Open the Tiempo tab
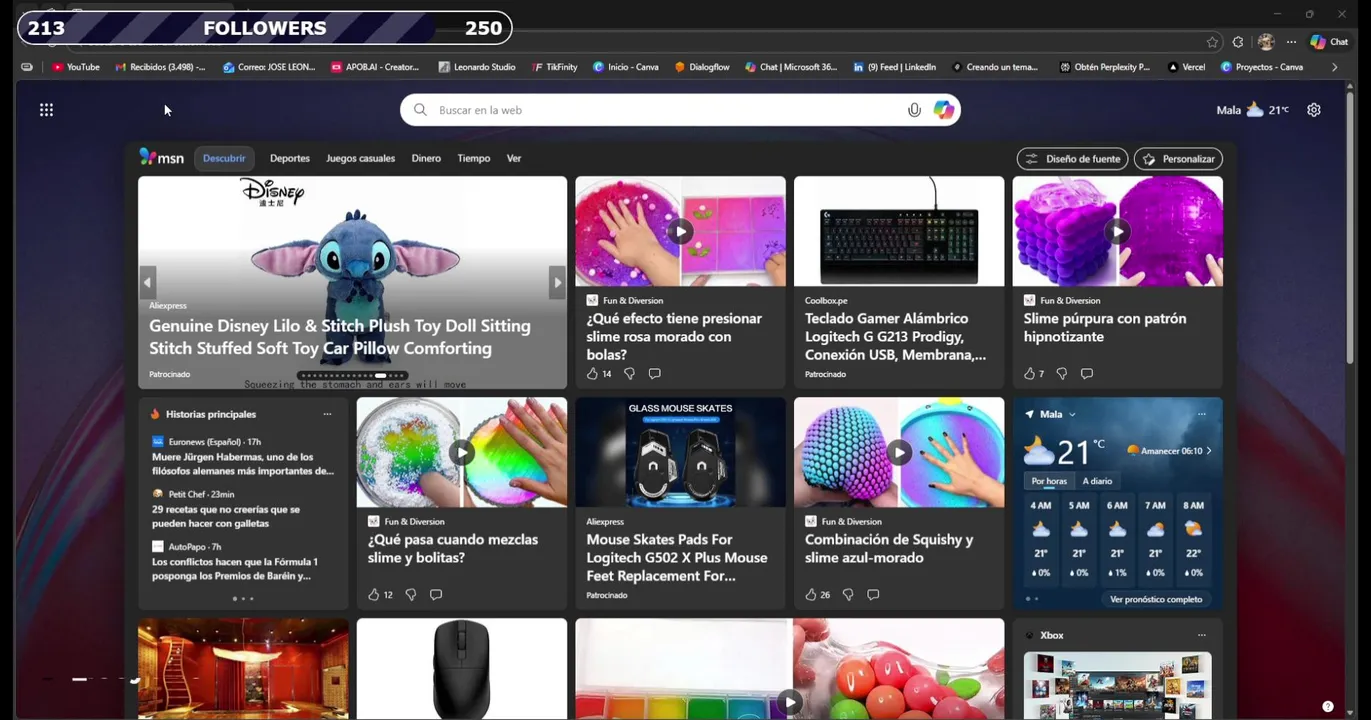Viewport: 1371px width, 720px height. [x=474, y=158]
